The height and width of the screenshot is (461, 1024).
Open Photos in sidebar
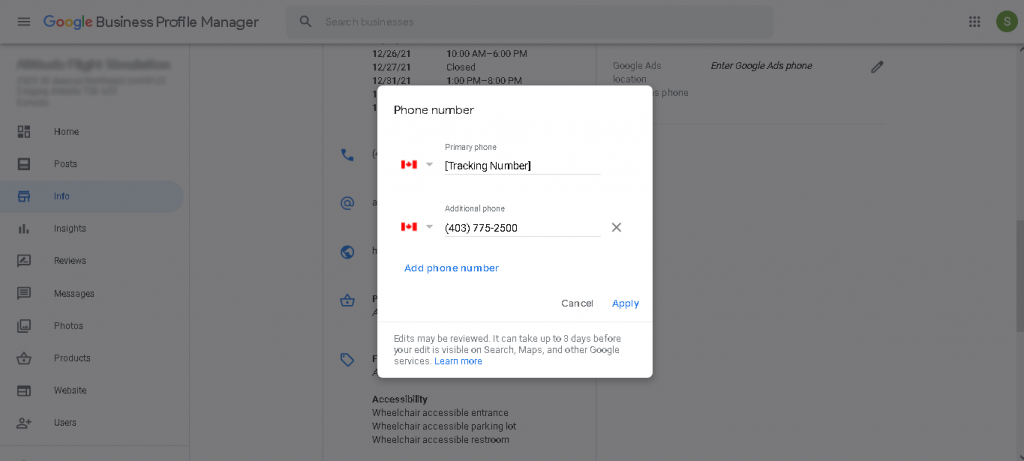click(69, 326)
